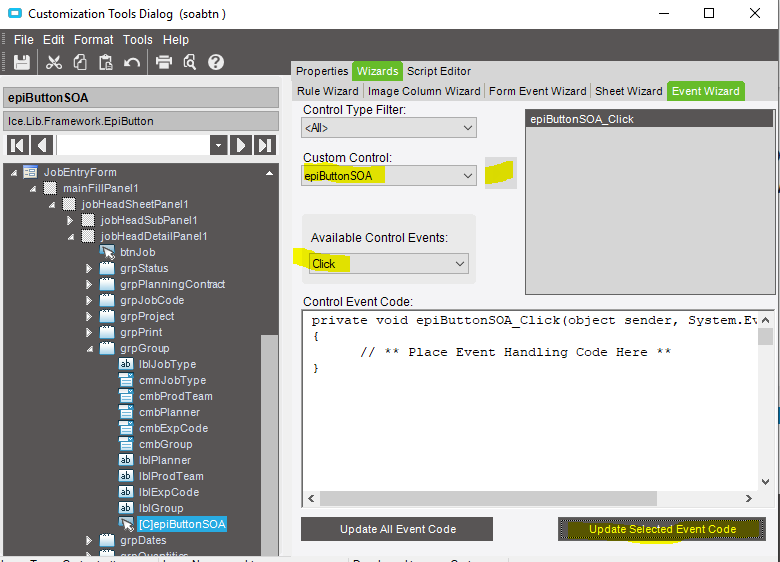Click code editor horizontal scrollbar right arrow
780x562 pixels.
748,498
